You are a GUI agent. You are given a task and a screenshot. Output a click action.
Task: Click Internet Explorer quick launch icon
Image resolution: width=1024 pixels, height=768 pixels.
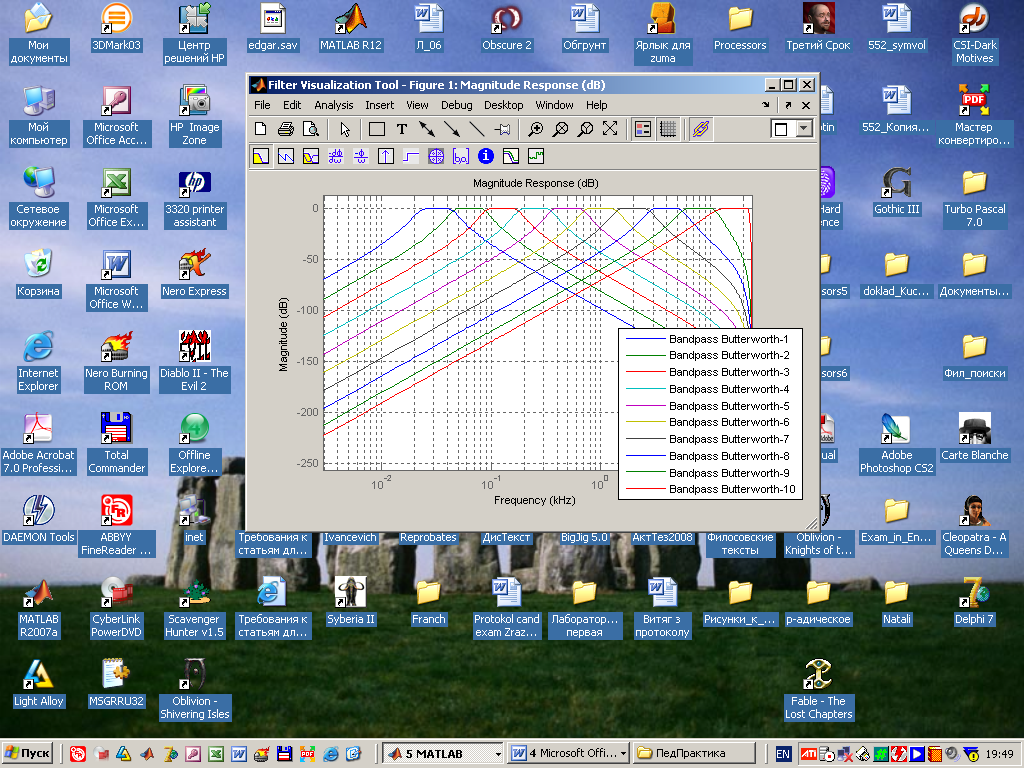coord(331,754)
